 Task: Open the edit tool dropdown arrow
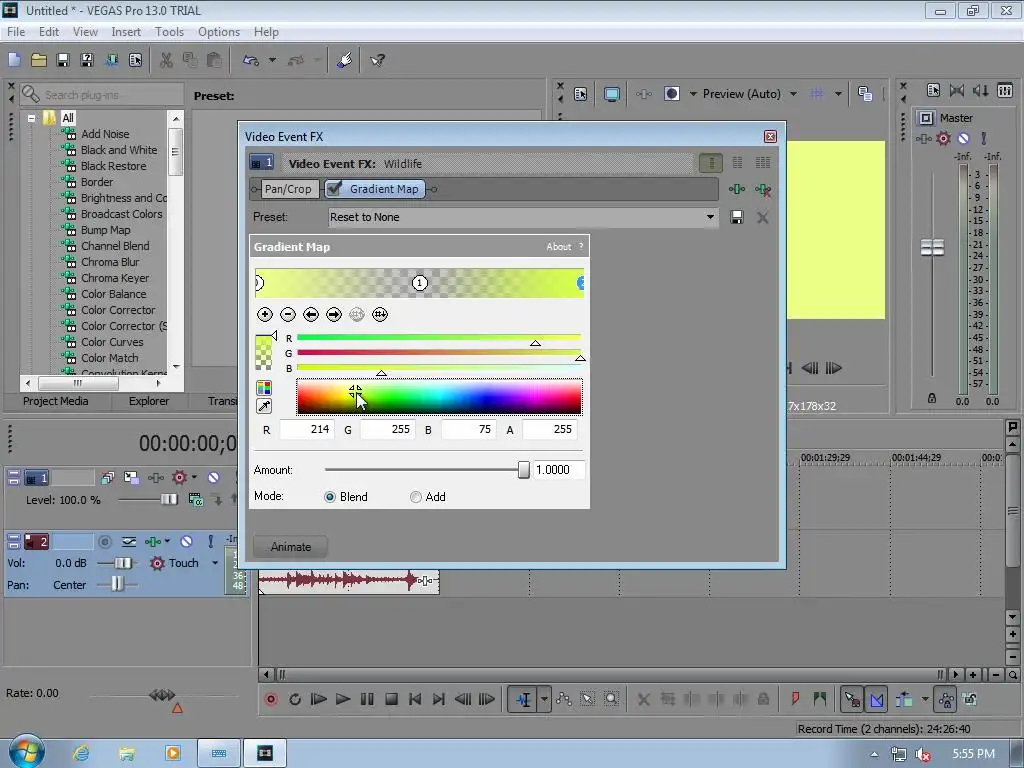click(x=544, y=699)
